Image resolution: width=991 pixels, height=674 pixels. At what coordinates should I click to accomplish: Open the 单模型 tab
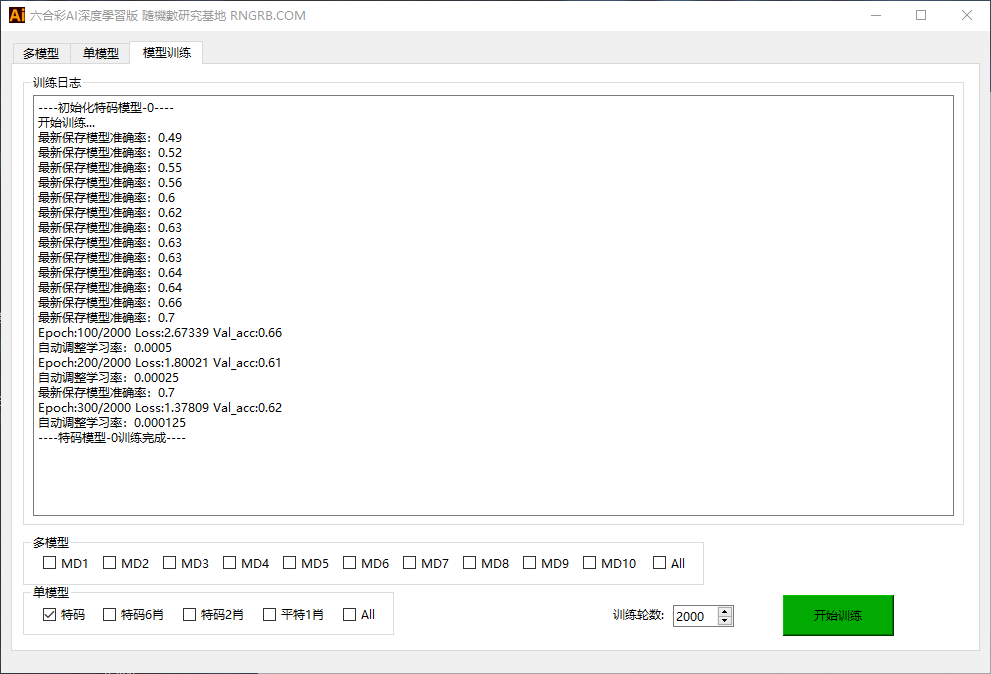click(x=100, y=53)
